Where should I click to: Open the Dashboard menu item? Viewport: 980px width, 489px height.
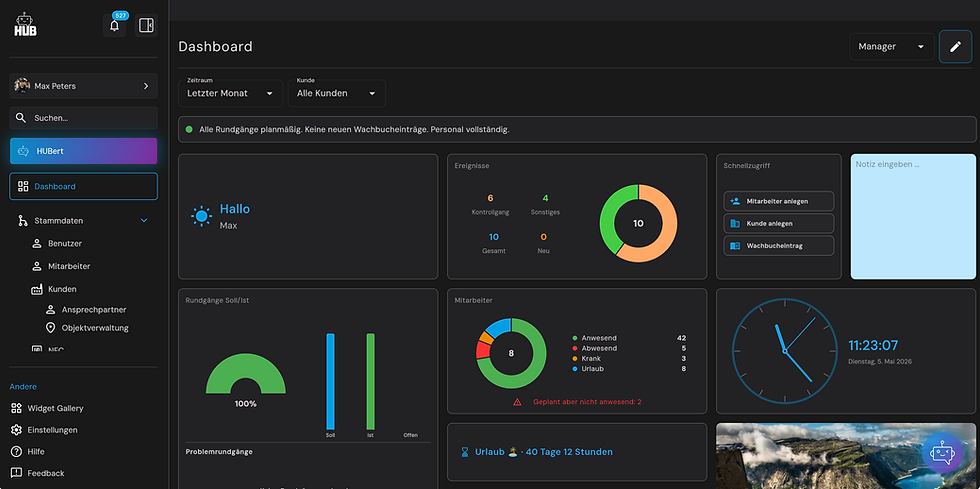tap(84, 186)
